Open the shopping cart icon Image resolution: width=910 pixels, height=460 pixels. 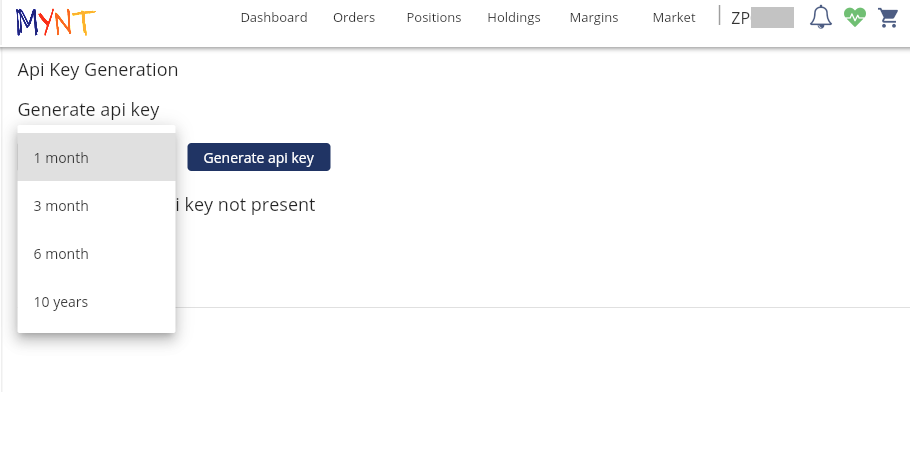pyautogui.click(x=887, y=17)
